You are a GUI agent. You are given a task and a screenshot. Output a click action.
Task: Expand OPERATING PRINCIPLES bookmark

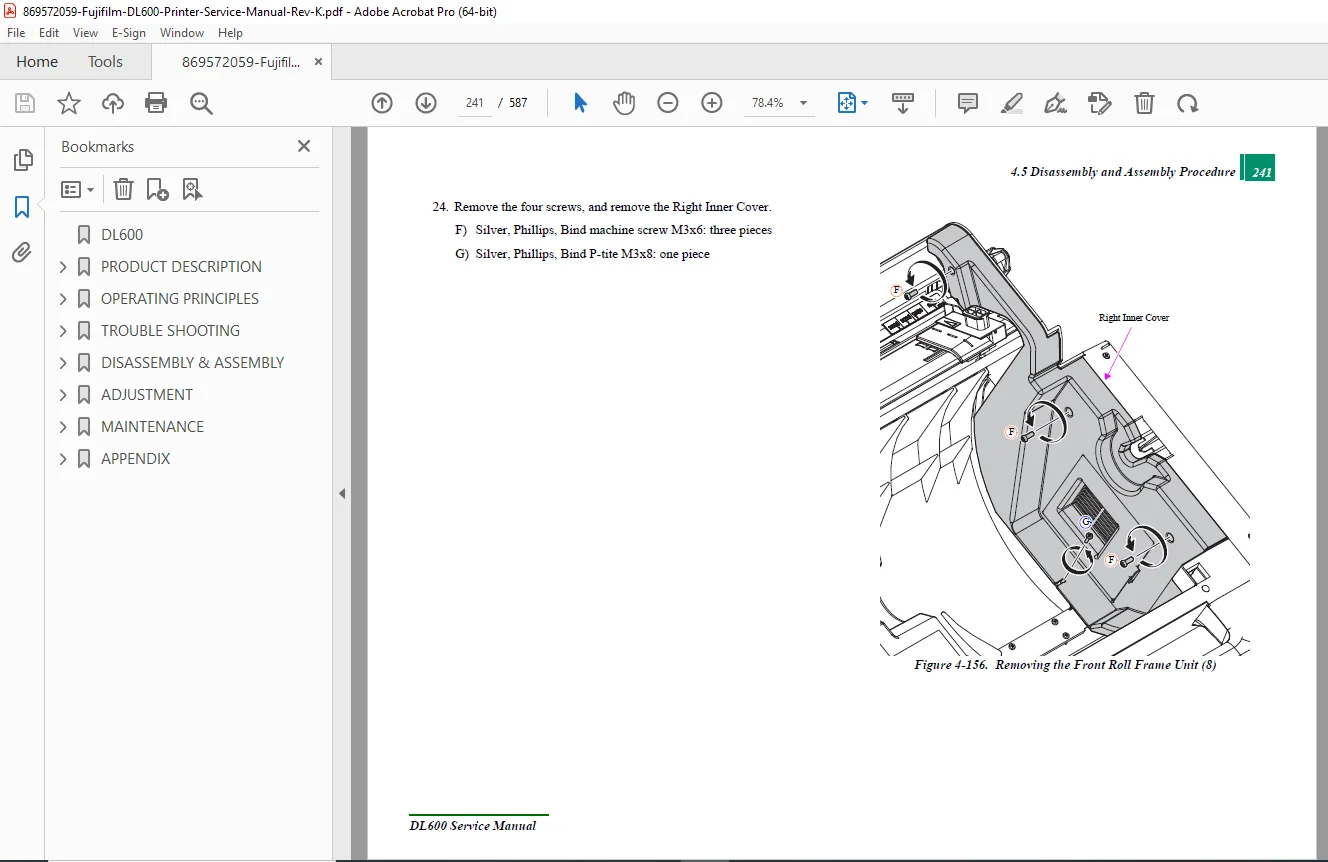[63, 299]
